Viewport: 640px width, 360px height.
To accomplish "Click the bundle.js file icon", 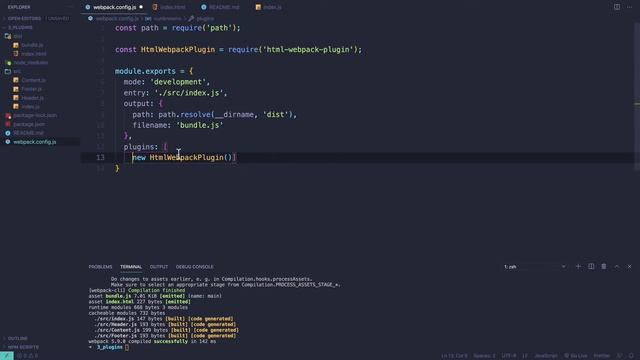I will [x=16, y=45].
